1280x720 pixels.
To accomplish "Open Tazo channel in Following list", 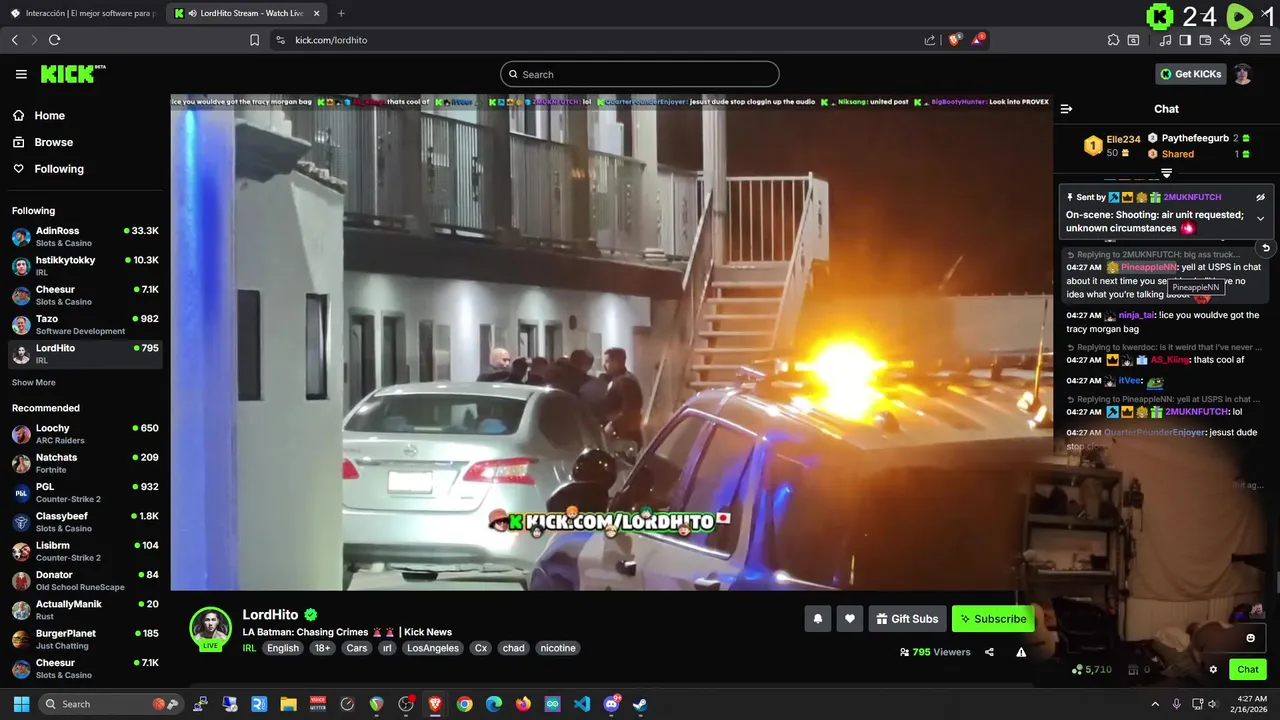I will pos(85,325).
